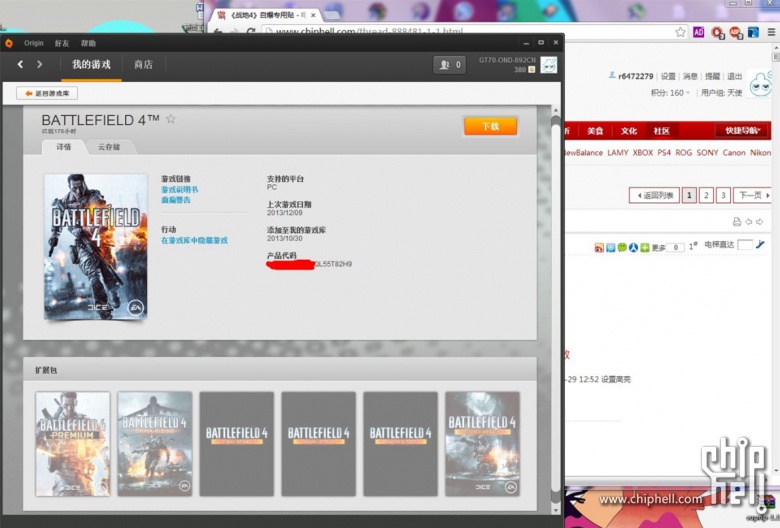Click the 电梯直达 floor input box

745,244
